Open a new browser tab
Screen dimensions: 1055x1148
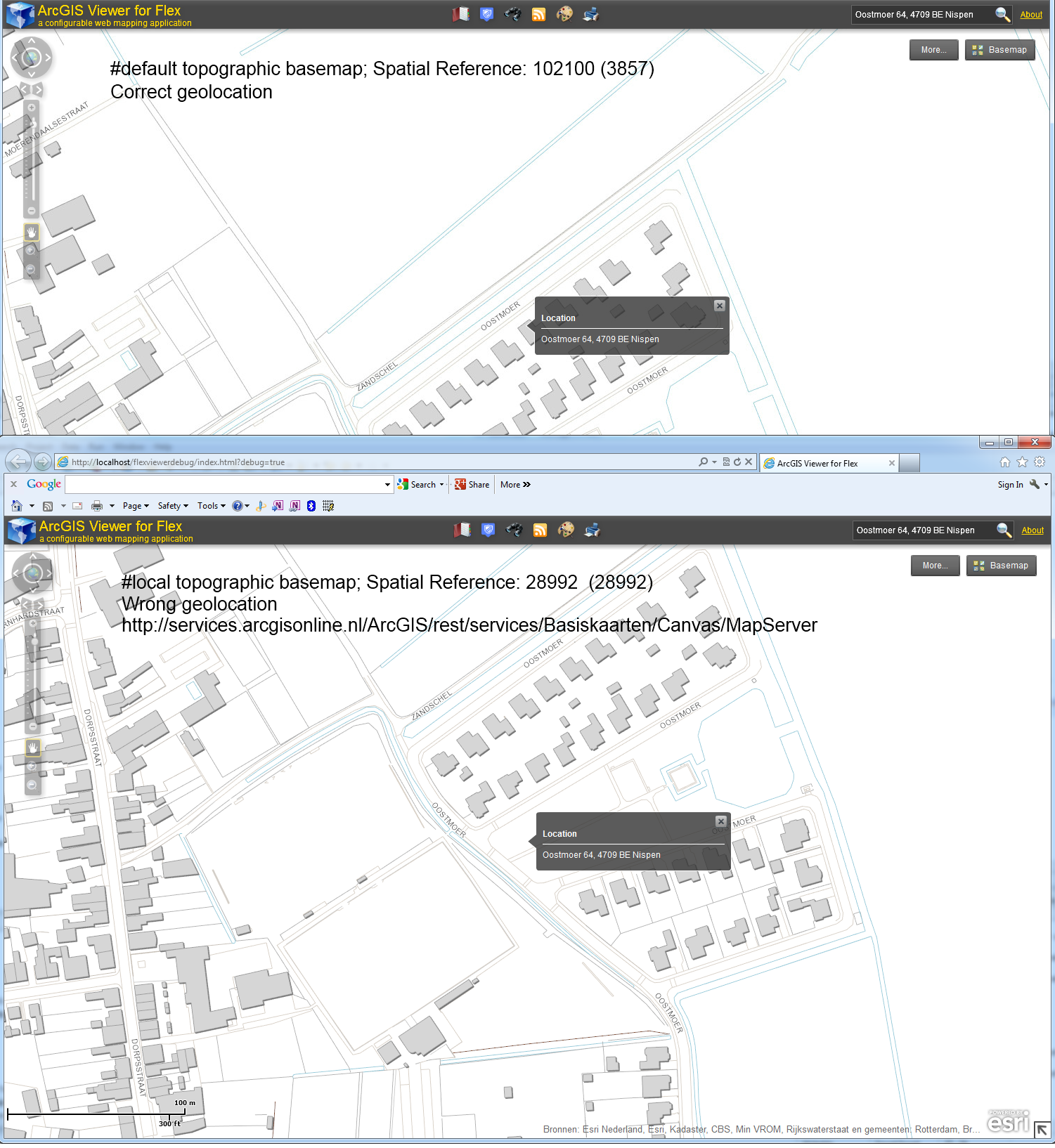(x=910, y=463)
